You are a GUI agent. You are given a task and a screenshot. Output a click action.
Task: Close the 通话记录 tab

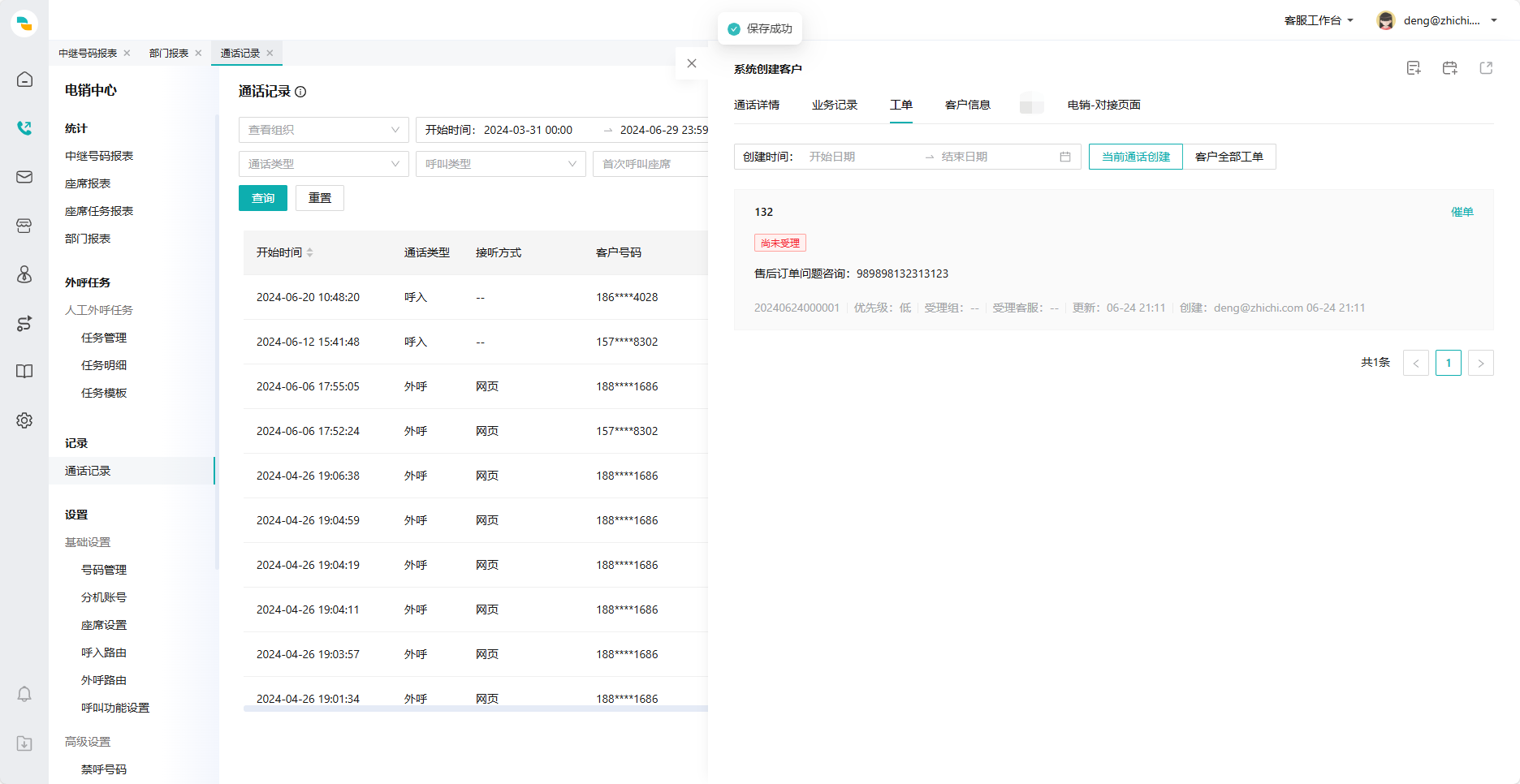tap(270, 53)
